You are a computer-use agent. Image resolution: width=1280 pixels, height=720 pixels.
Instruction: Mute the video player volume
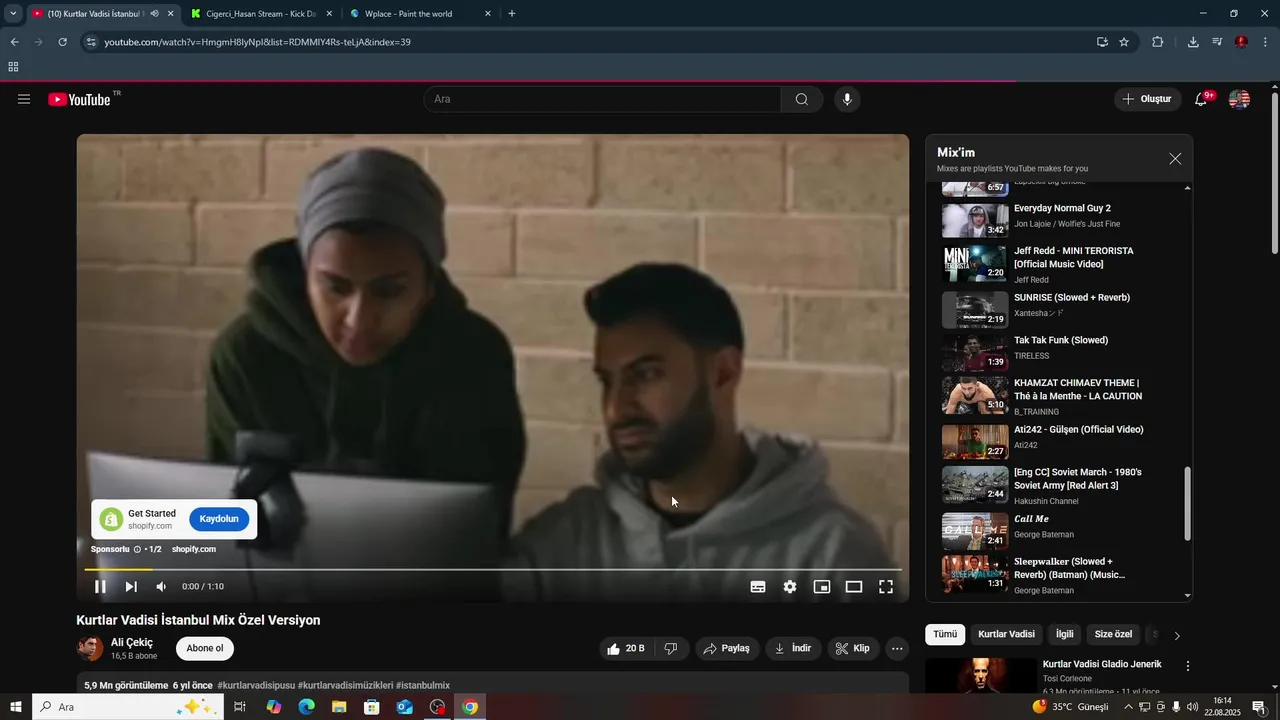[x=161, y=587]
